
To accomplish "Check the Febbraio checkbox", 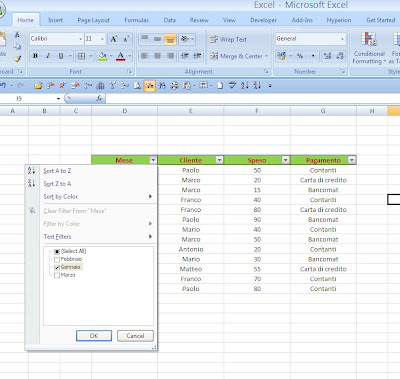I will tap(57, 259).
